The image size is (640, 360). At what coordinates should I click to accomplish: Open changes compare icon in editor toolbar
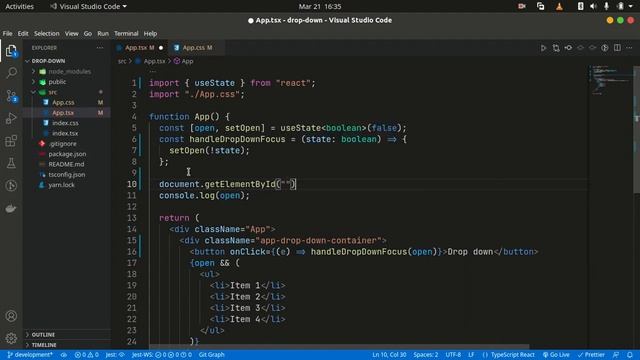(556, 48)
